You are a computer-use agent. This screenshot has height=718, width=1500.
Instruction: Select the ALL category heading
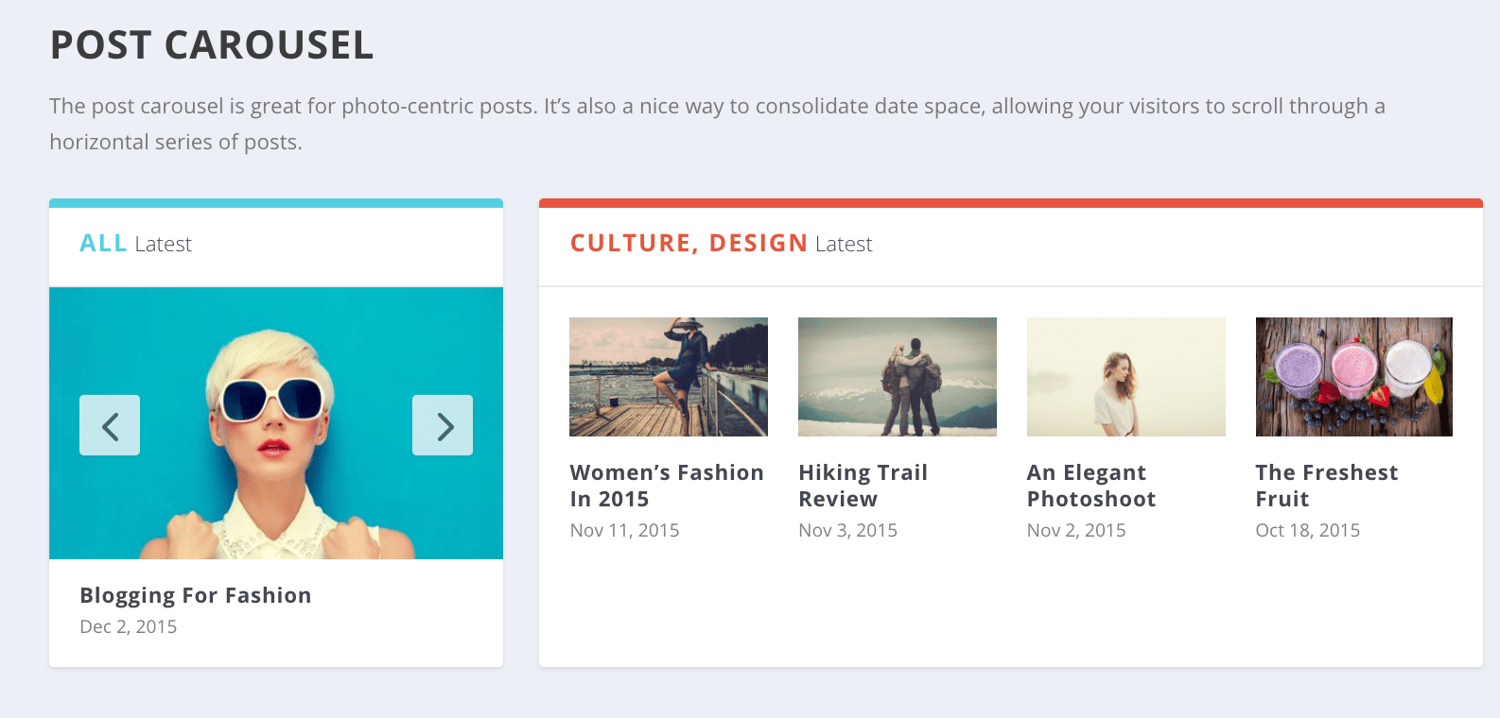(x=103, y=243)
